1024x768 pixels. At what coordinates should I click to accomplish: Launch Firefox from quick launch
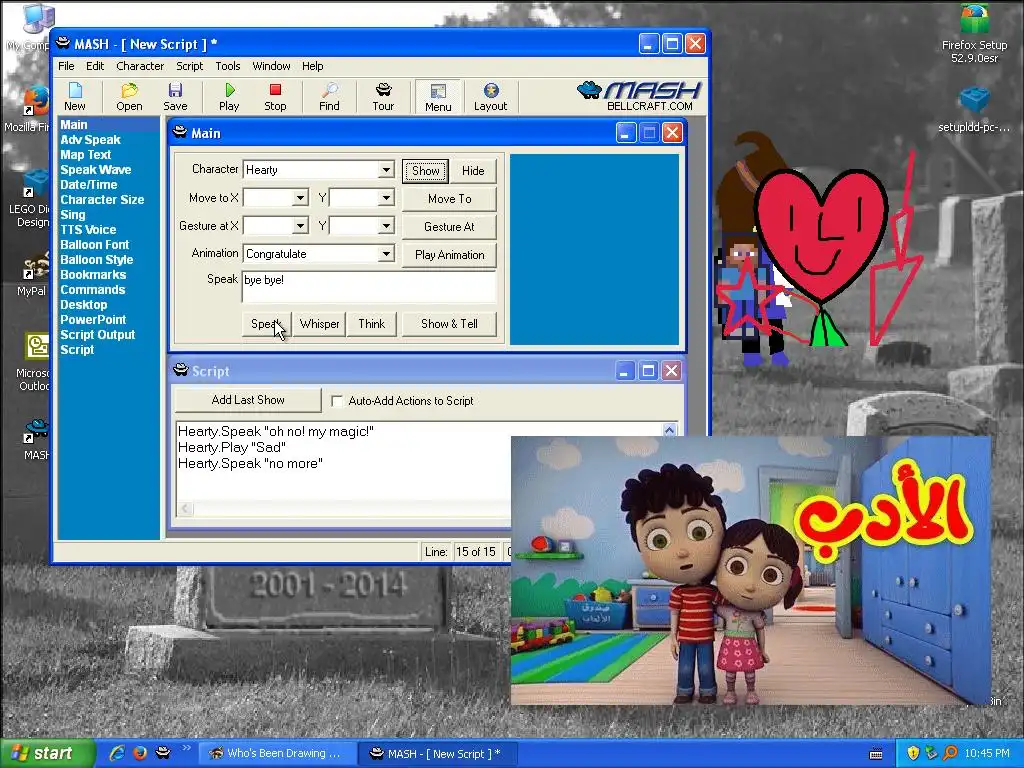140,753
